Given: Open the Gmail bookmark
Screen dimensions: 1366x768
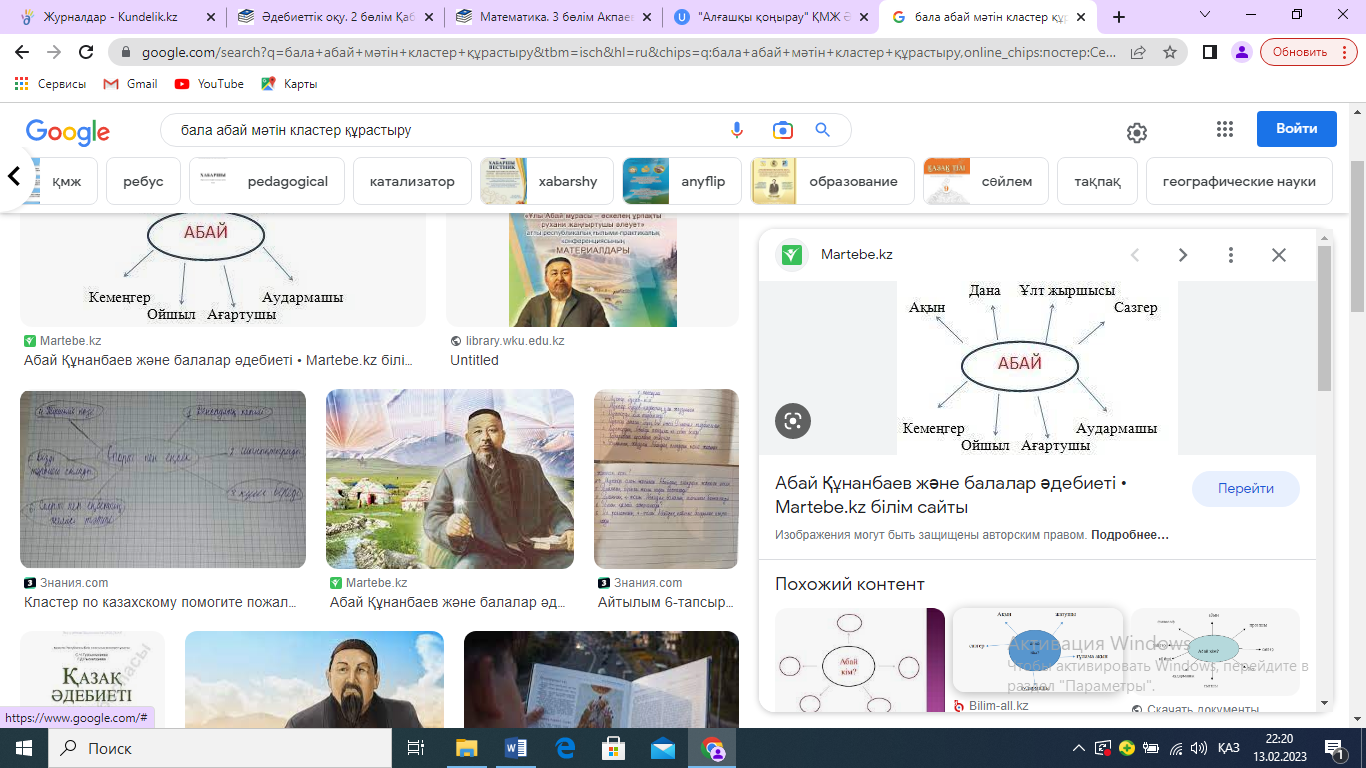Looking at the screenshot, I should tap(131, 84).
